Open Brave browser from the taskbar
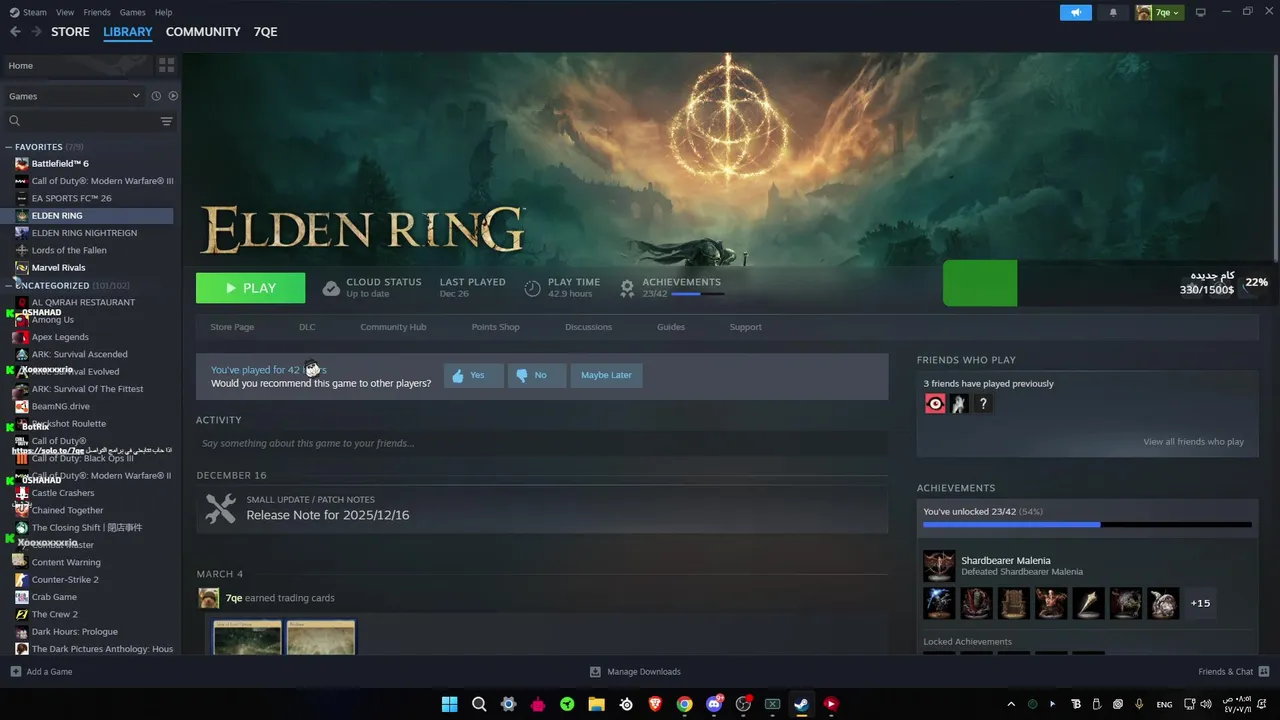 point(655,704)
